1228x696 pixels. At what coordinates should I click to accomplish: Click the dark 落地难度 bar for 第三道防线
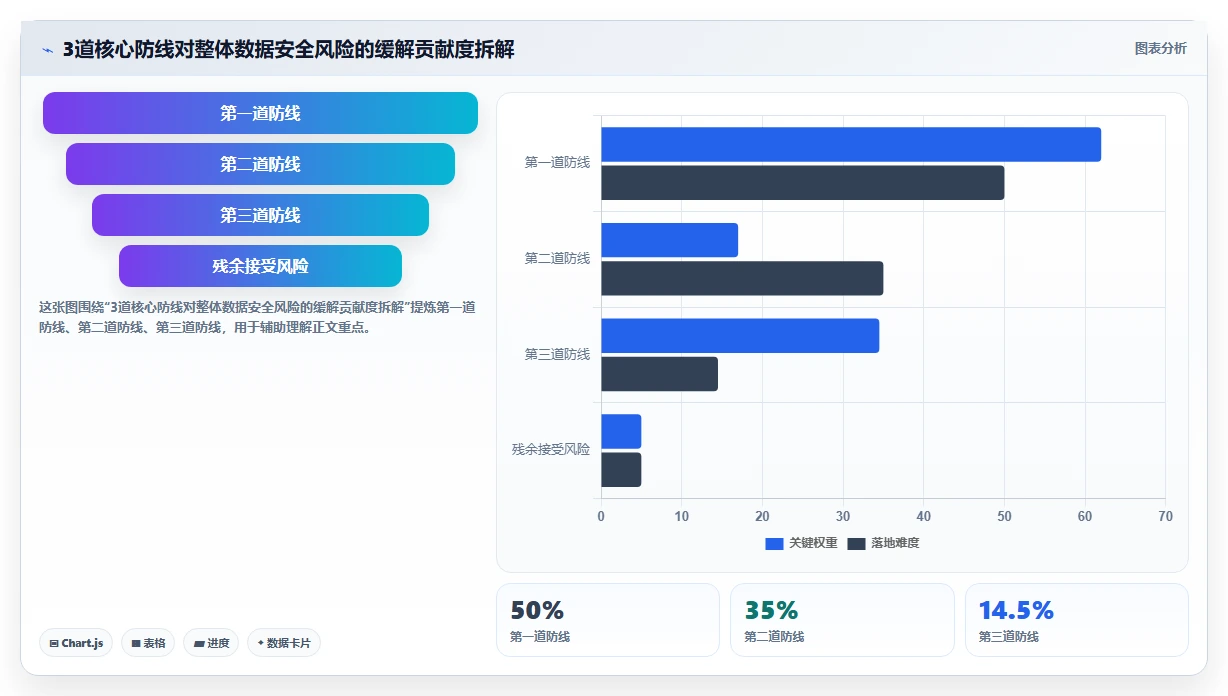659,374
